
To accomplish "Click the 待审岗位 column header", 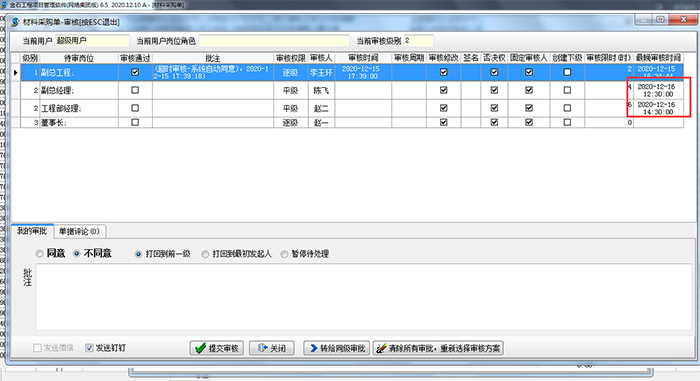I will click(79, 58).
